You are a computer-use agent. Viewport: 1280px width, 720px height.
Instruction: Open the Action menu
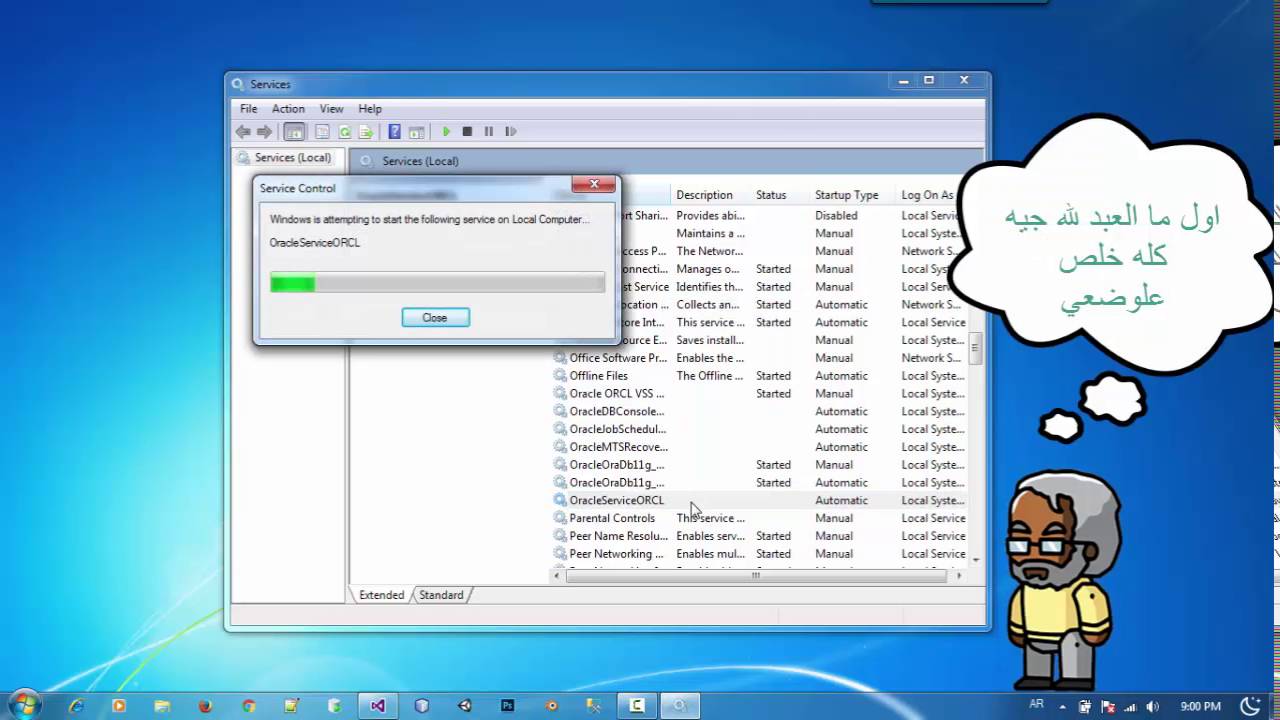[288, 108]
